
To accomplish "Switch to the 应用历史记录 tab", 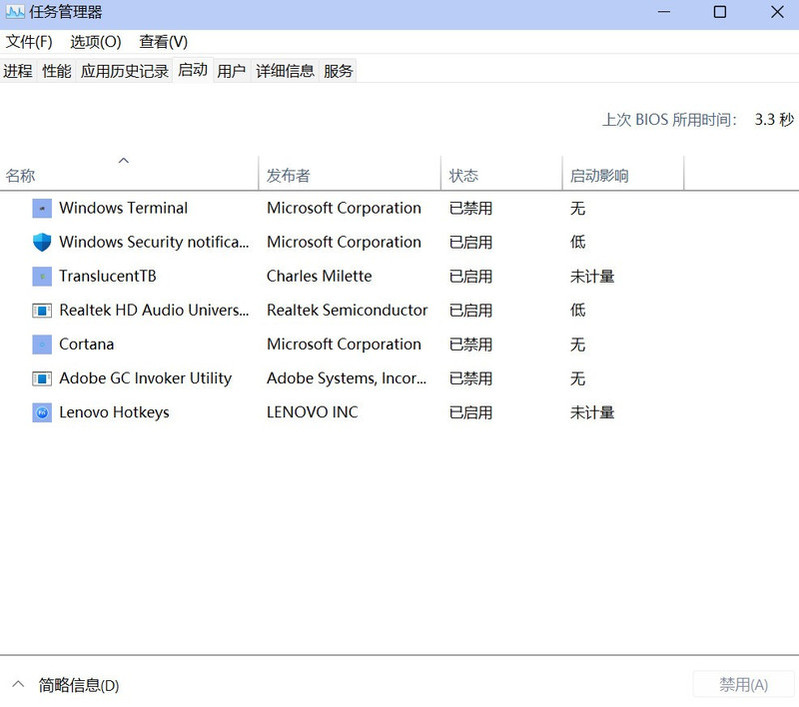I will coord(124,71).
